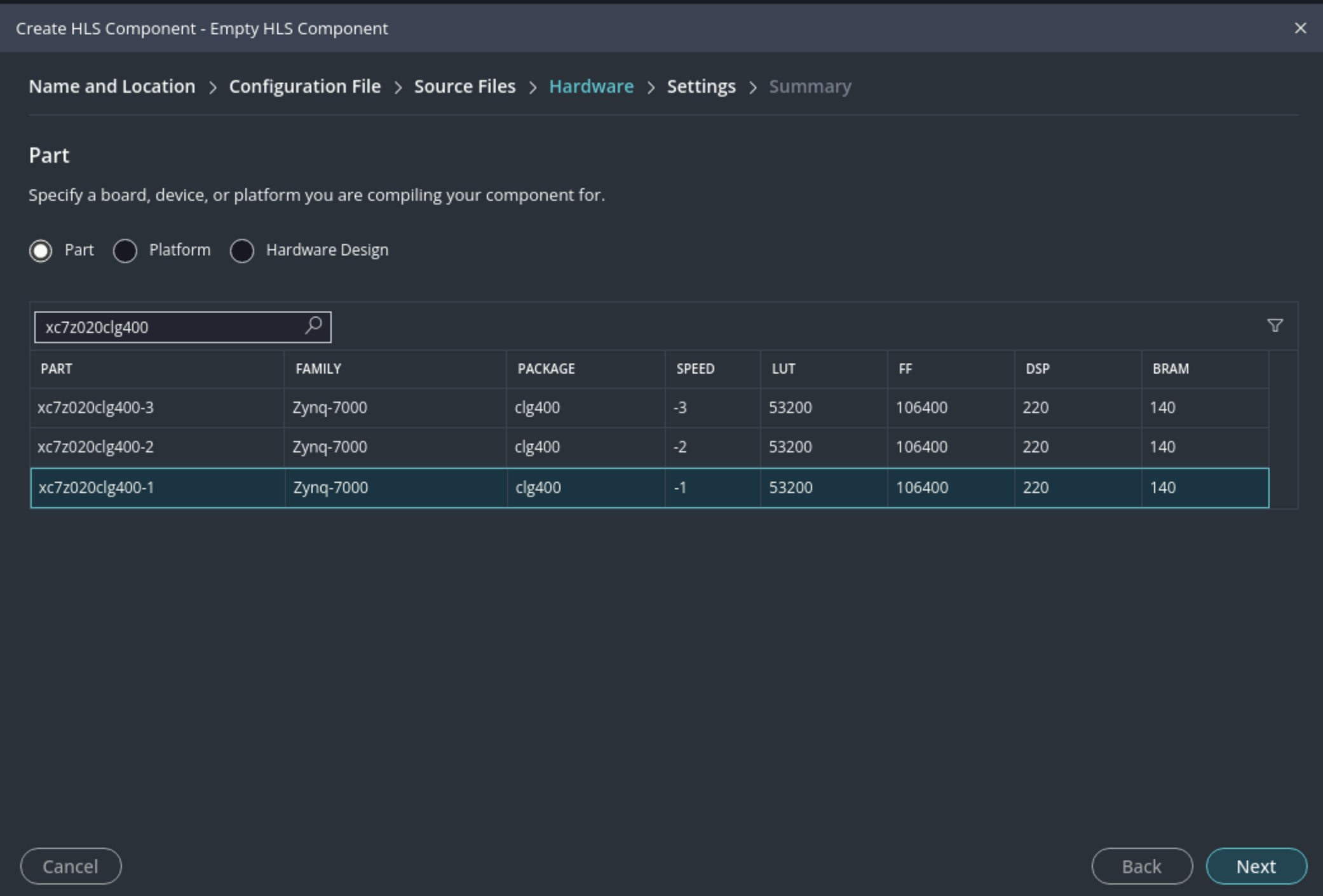Image resolution: width=1323 pixels, height=896 pixels.
Task: Select the Hardware step in the breadcrumb
Action: [591, 86]
